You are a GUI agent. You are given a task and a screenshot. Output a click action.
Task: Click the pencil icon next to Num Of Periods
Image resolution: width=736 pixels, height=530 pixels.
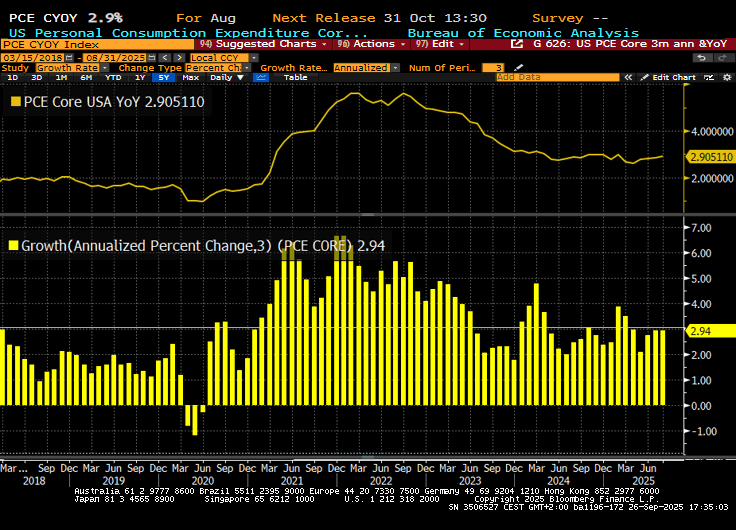tap(514, 67)
